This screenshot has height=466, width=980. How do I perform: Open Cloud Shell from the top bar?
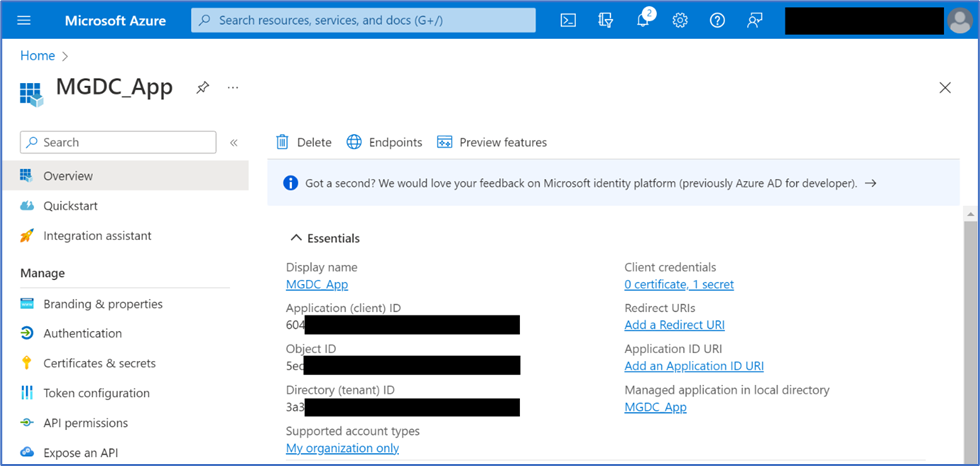click(568, 20)
